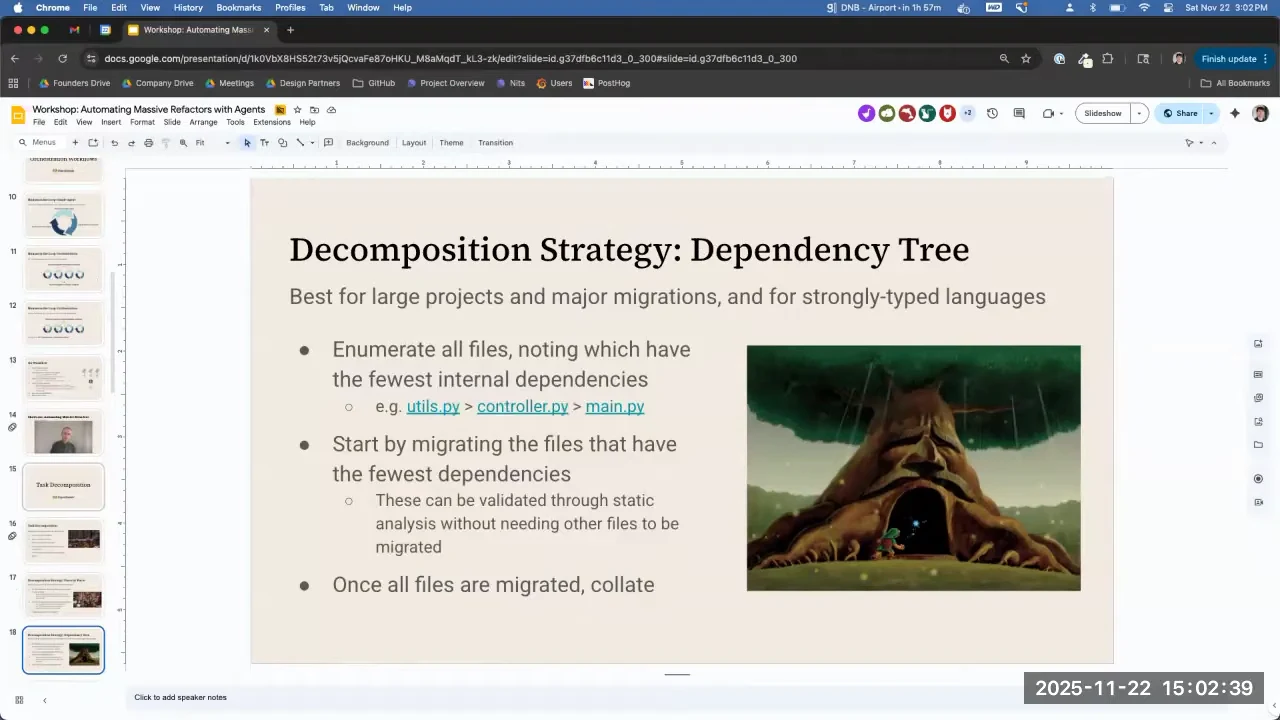Click the Layout button
1280x720 pixels.
click(x=414, y=143)
